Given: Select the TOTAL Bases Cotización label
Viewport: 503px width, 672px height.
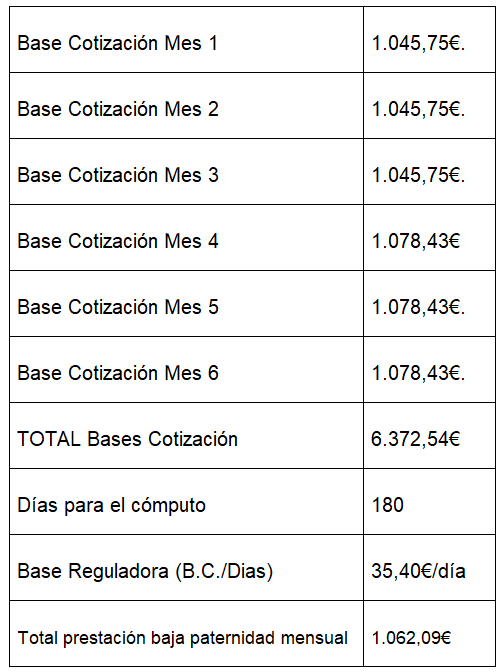Looking at the screenshot, I should [x=127, y=439].
